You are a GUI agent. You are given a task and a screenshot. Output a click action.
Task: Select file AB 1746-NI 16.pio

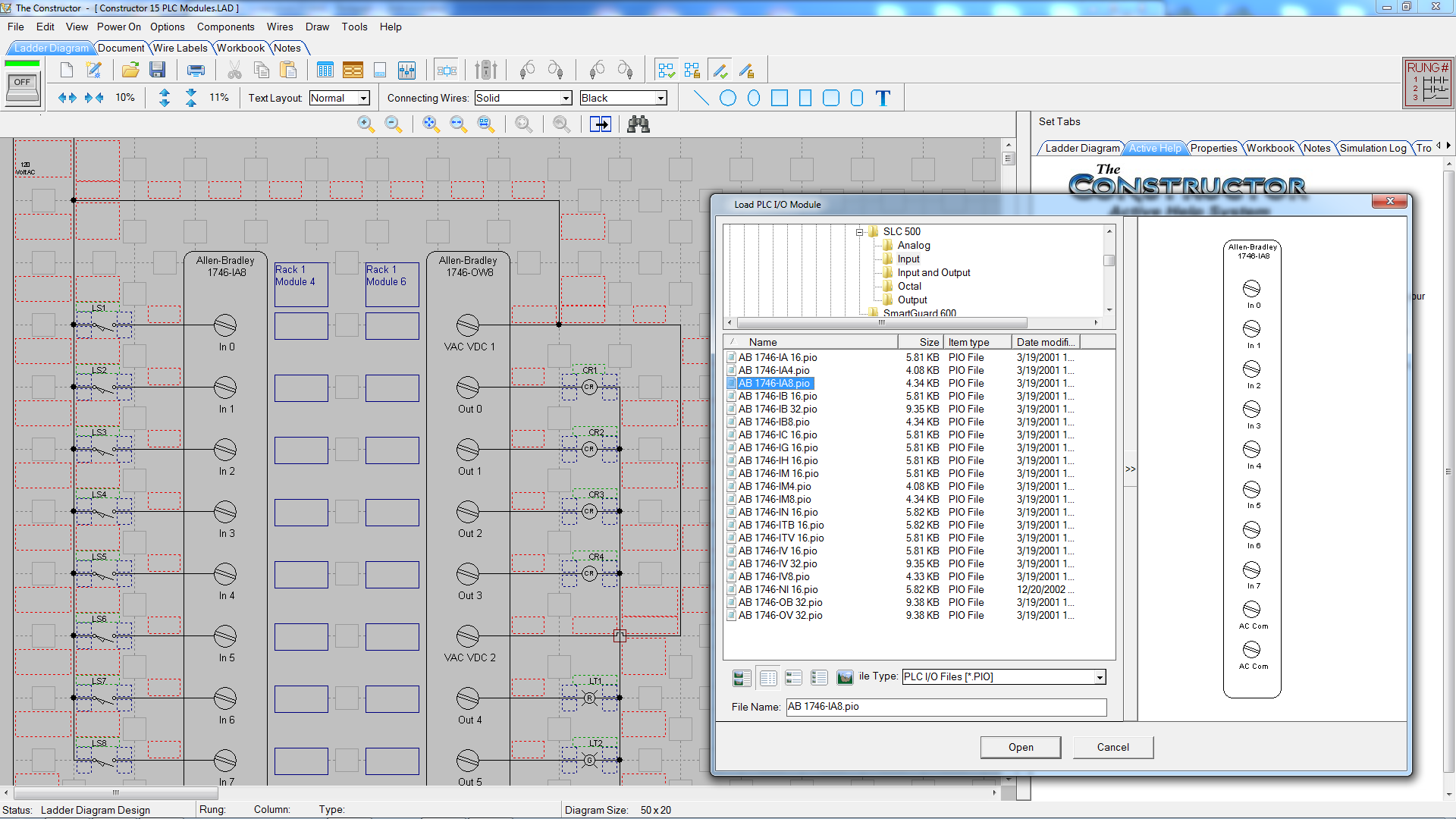[778, 590]
